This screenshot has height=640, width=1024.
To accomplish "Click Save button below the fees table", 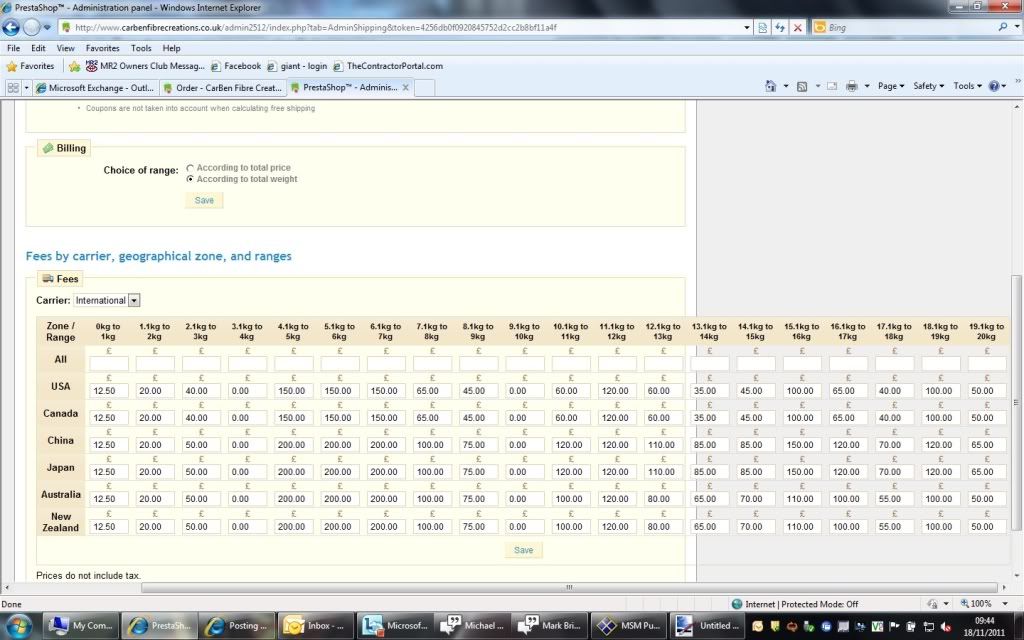I will [x=523, y=550].
